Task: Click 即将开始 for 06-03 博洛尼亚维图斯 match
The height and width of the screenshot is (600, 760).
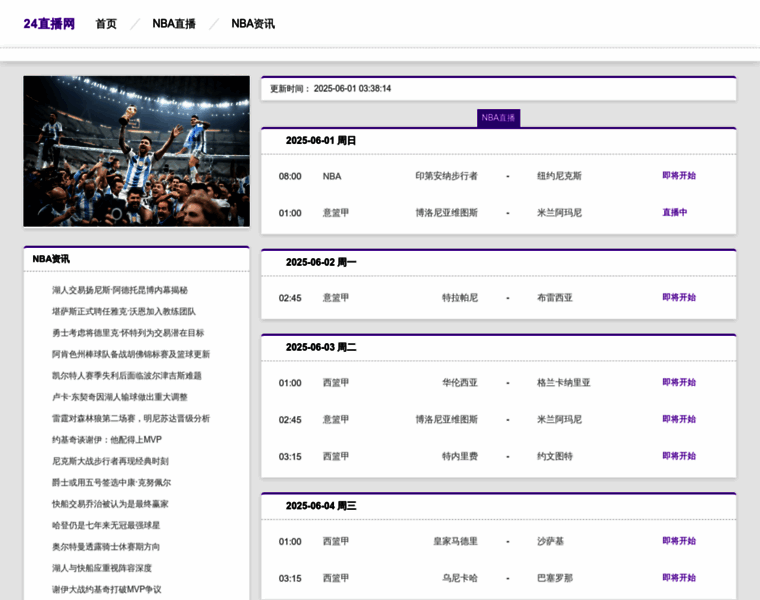Action: (x=679, y=419)
